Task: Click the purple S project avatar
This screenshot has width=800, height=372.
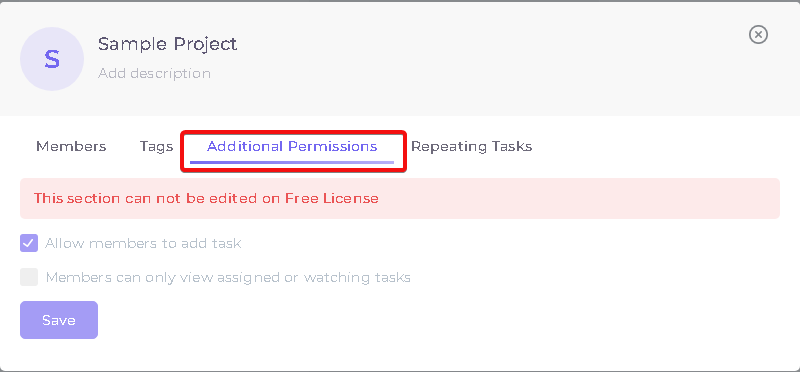Action: (52, 59)
